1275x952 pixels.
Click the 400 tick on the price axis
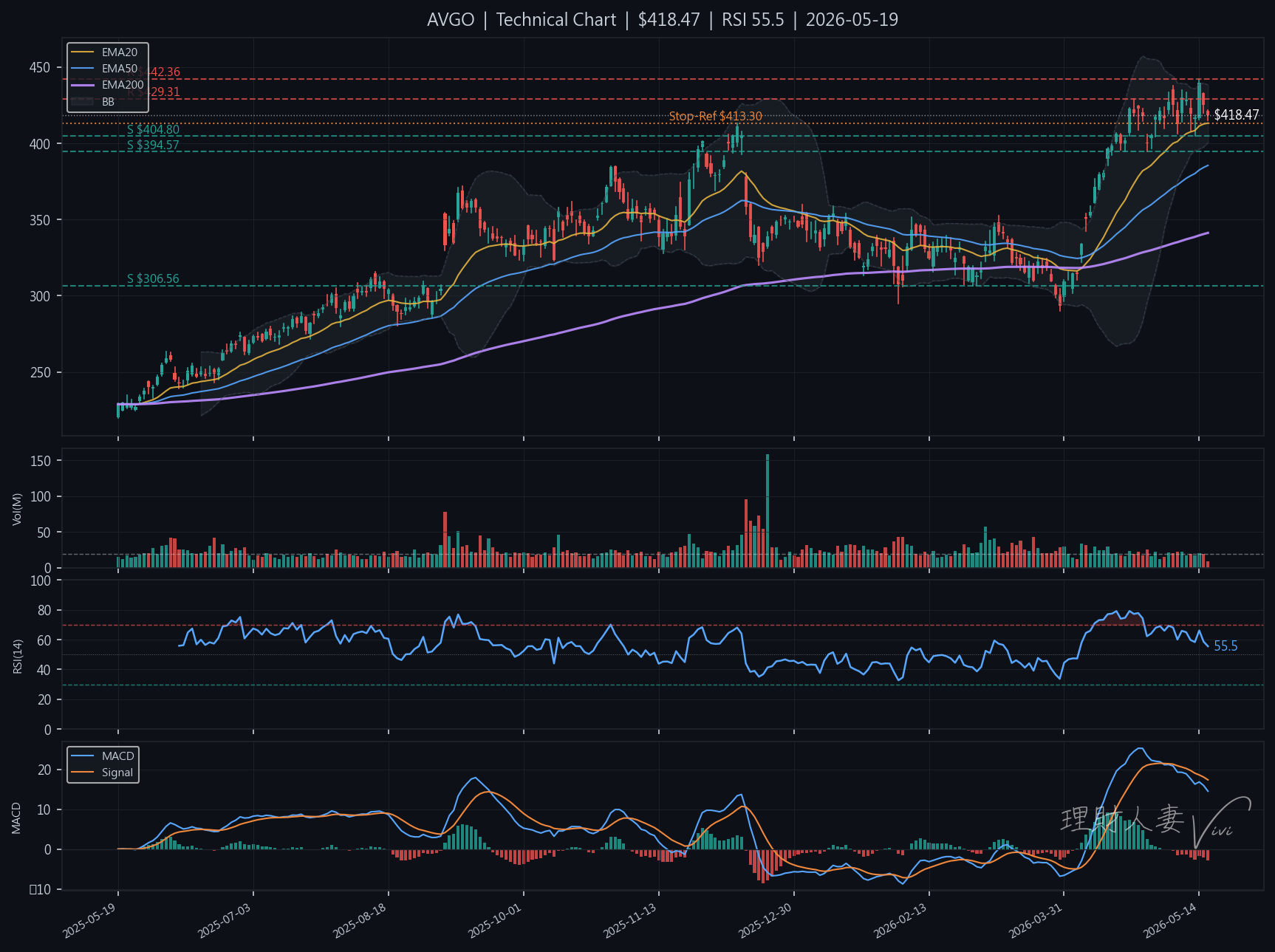(40, 144)
